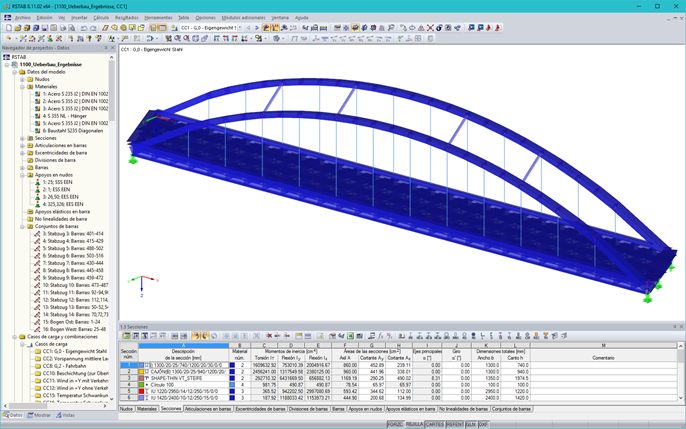This screenshot has width=686, height=429.
Task: Click the first icon in Secciones table toolbar
Action: (126, 336)
